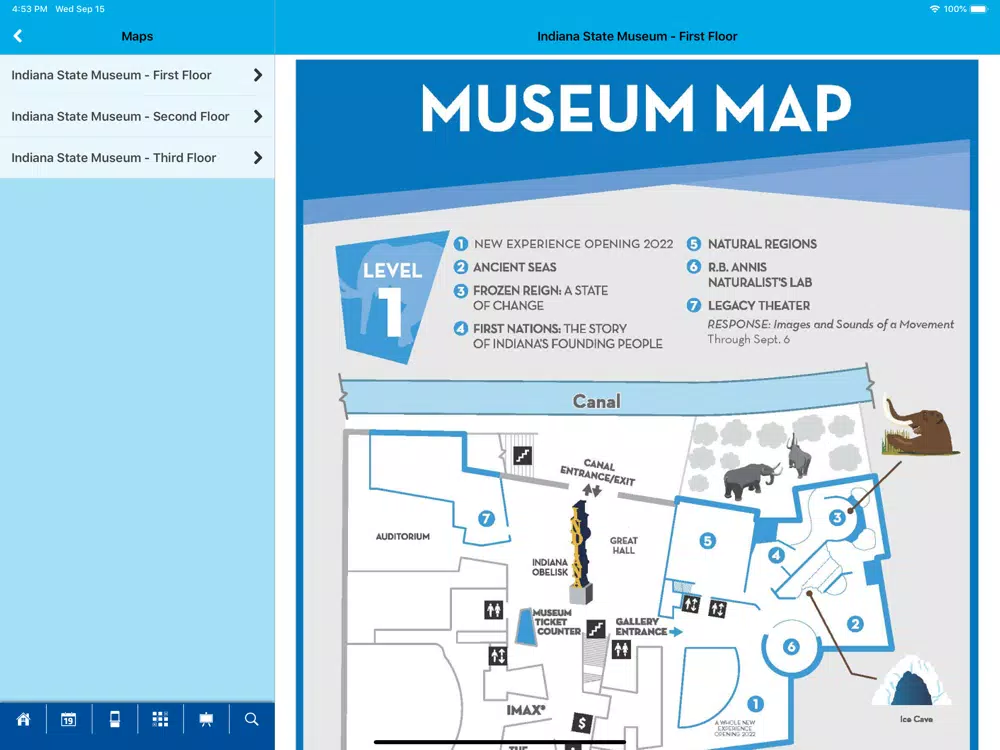Tap the Indiana Obelisk label
1000x750 pixels.
coord(550,567)
